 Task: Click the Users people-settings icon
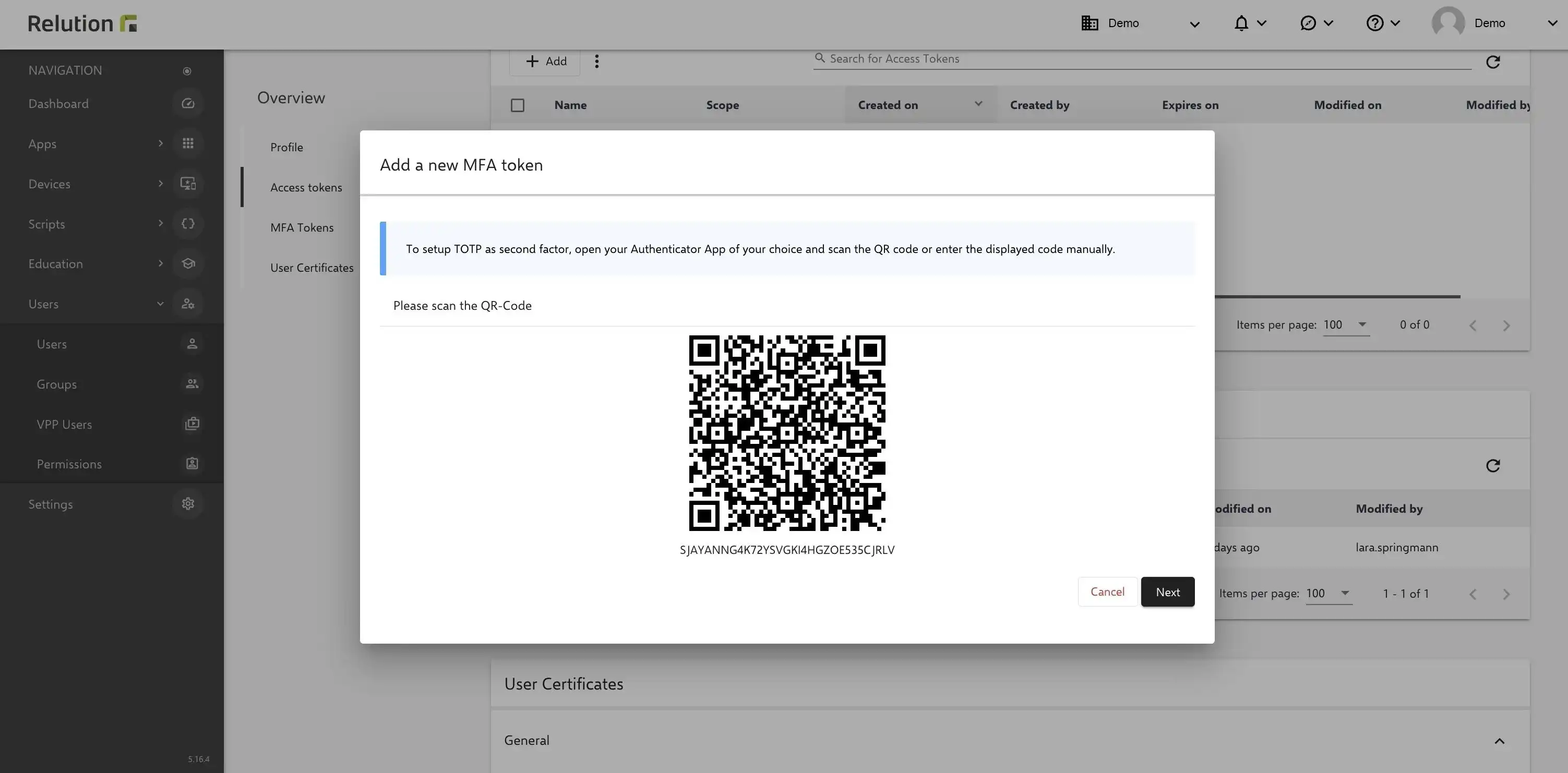click(x=187, y=304)
